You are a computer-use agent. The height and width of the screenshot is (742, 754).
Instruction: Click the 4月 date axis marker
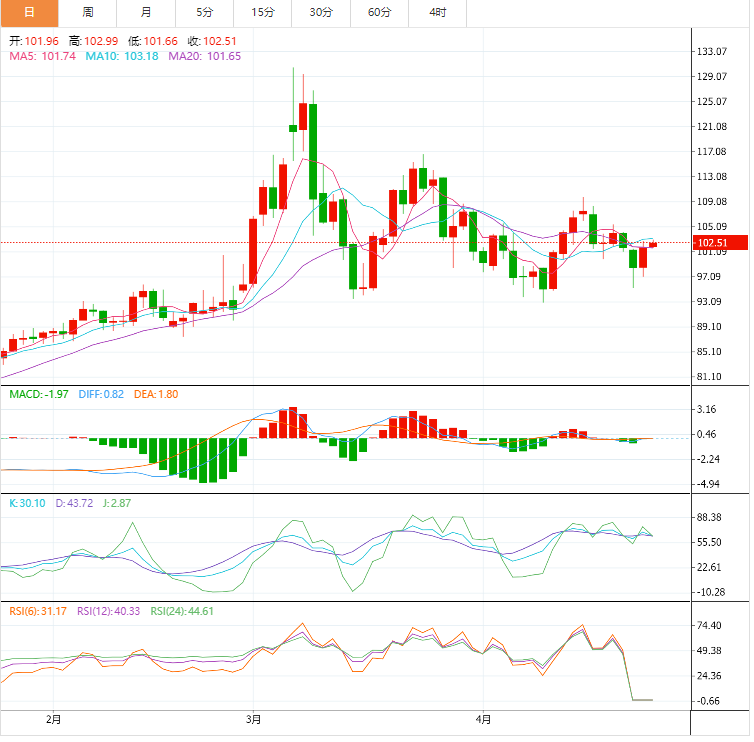(483, 720)
